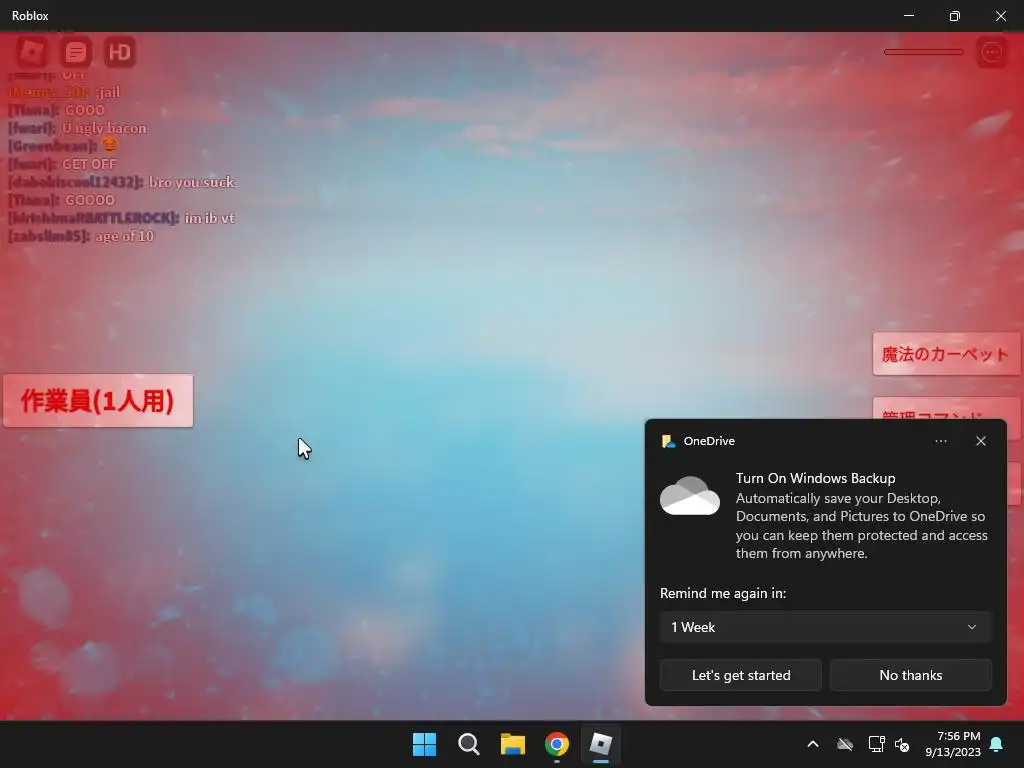Expand the Remind me again dropdown

click(825, 627)
